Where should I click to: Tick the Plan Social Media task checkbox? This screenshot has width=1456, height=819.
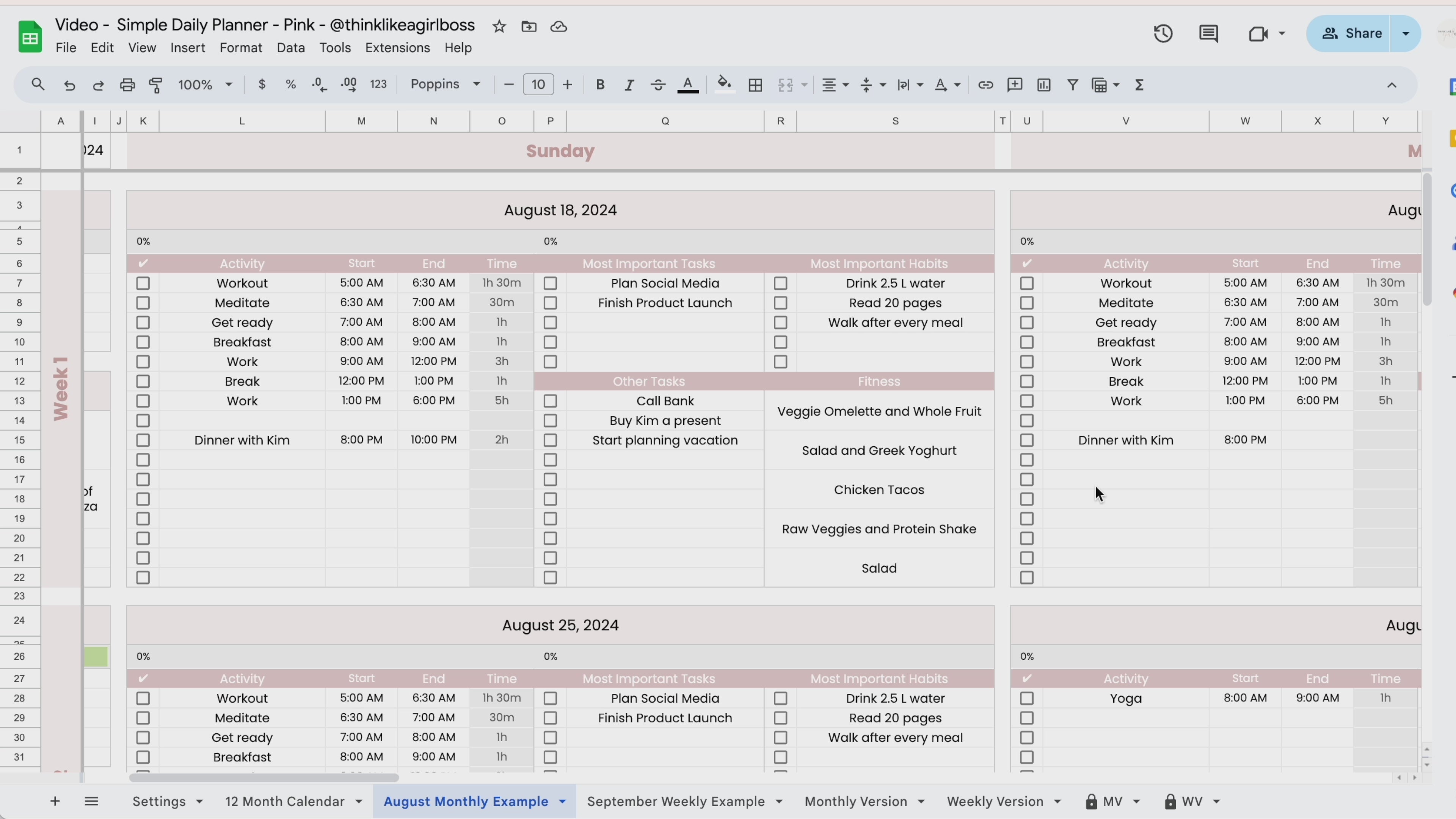(x=550, y=283)
